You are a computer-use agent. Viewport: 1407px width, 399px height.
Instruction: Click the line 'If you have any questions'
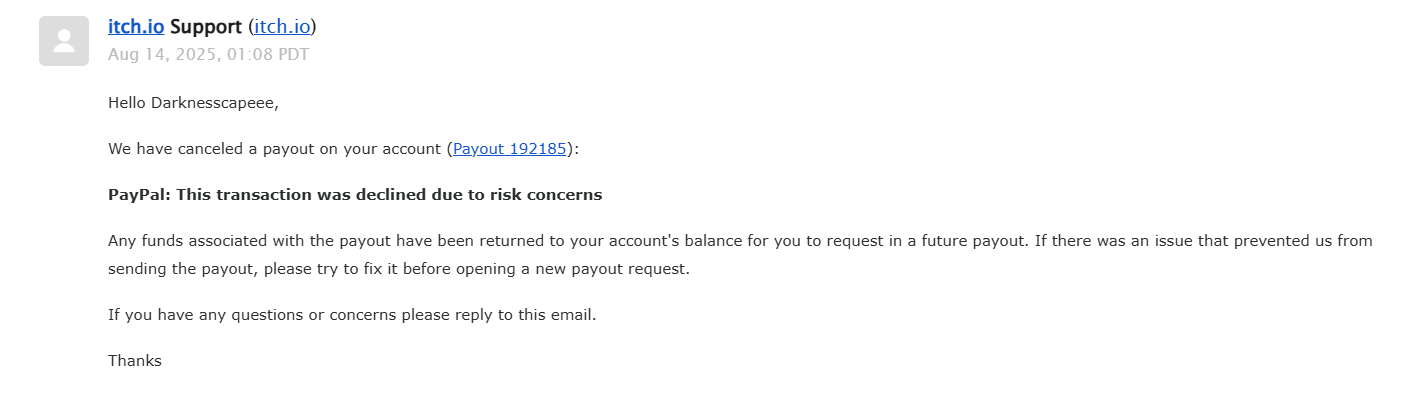[x=352, y=315]
